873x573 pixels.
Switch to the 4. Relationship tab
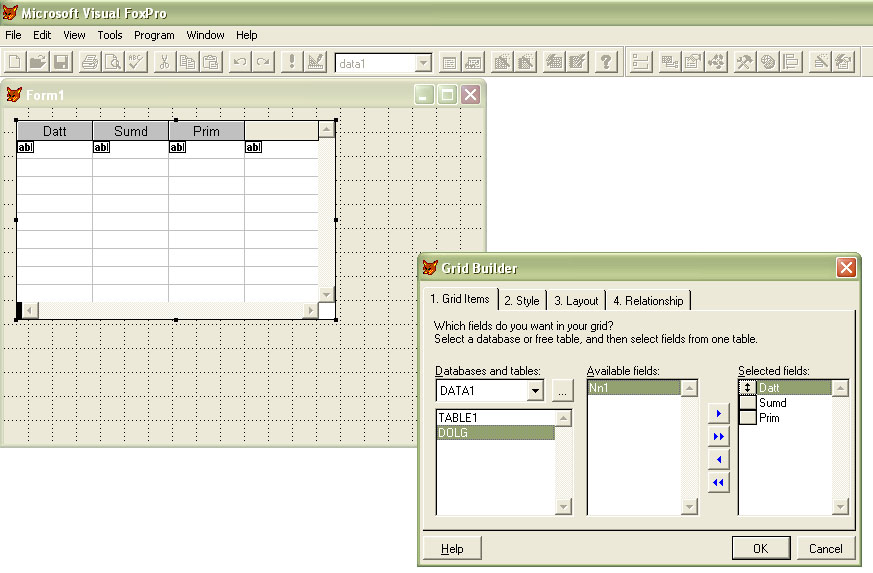648,301
